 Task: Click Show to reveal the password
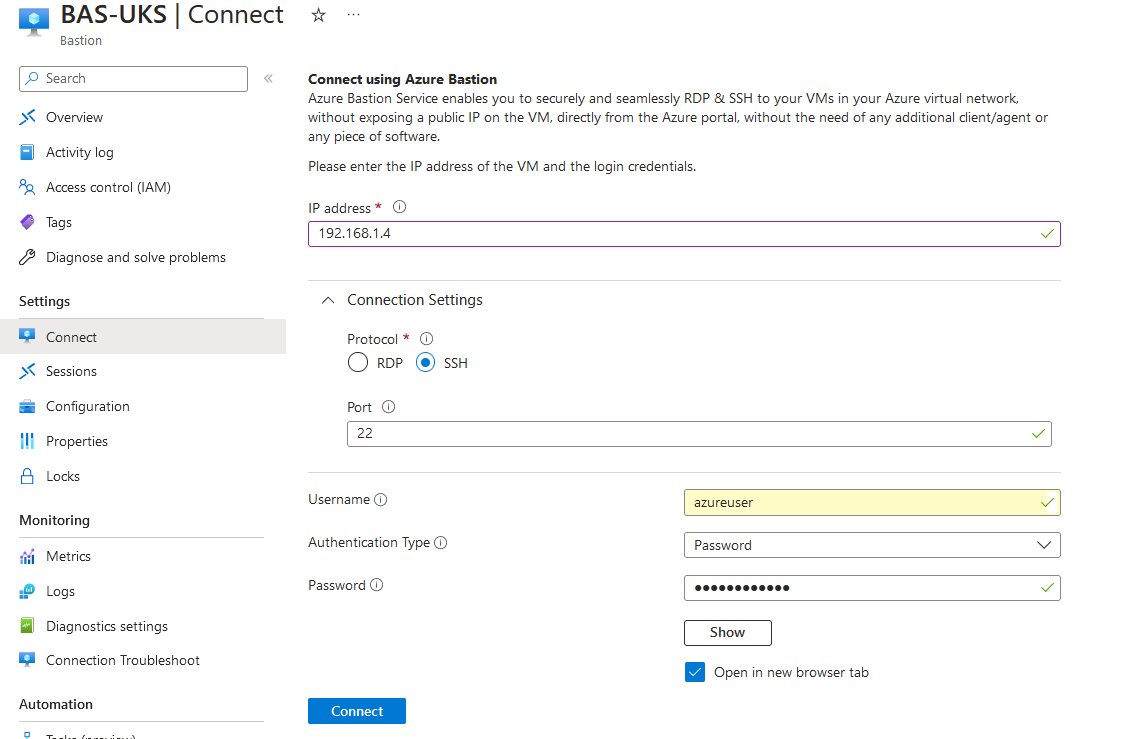(727, 632)
